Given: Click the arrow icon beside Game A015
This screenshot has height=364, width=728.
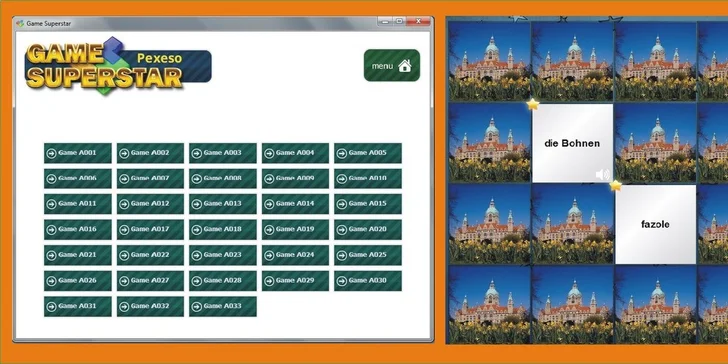Looking at the screenshot, I should tap(342, 204).
